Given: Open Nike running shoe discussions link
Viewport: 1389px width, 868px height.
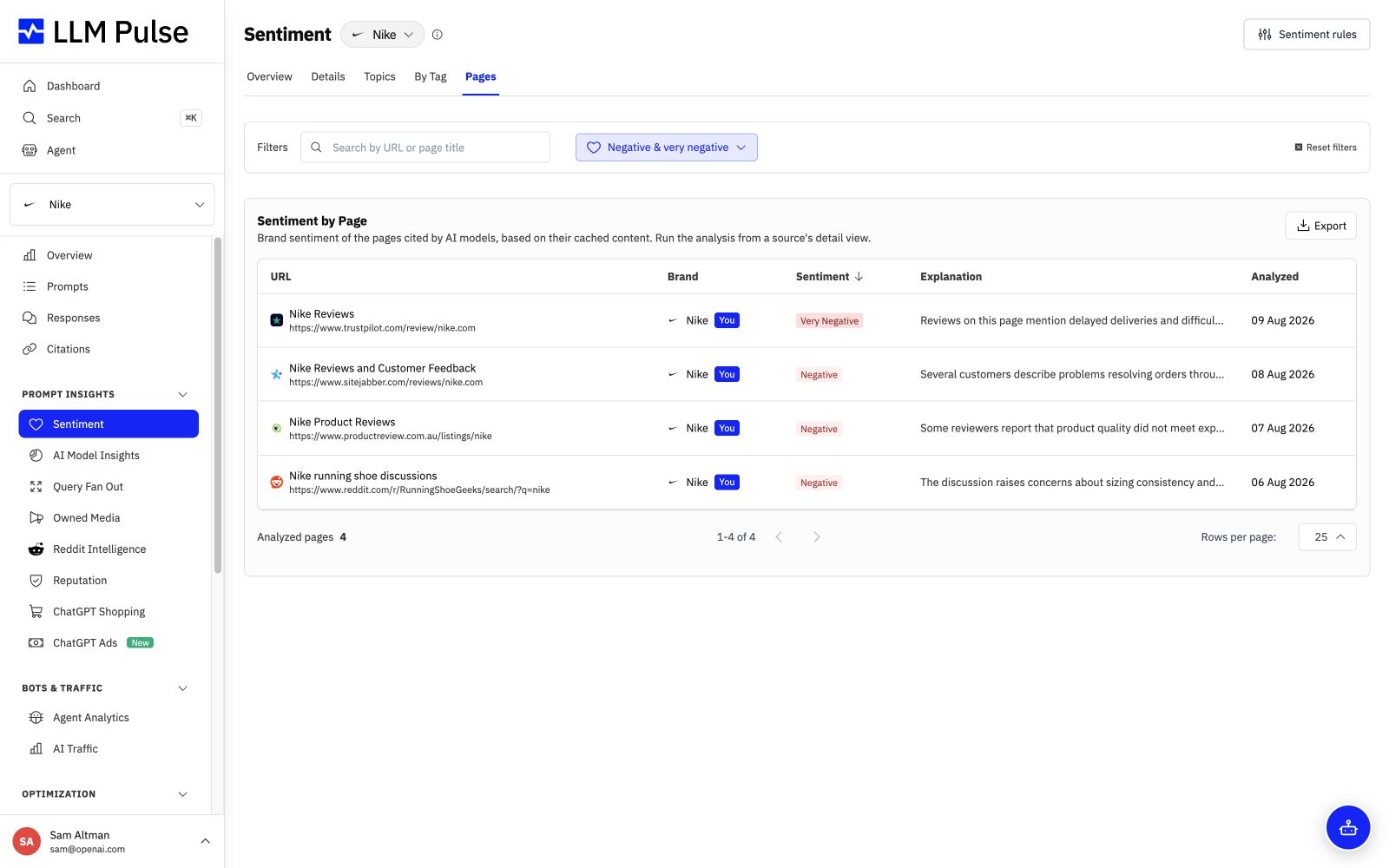Looking at the screenshot, I should pyautogui.click(x=363, y=476).
